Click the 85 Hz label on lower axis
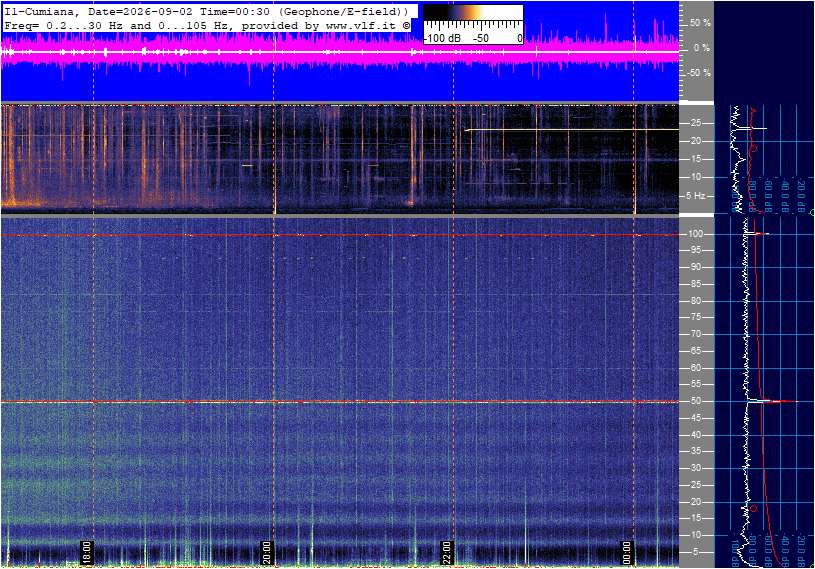The image size is (815, 569). [695, 284]
